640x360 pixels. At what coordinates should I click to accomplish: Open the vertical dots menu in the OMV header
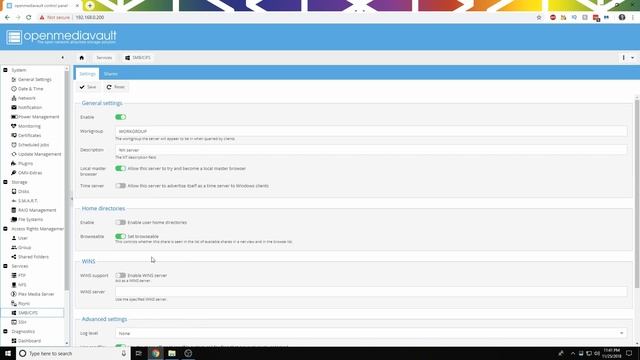point(624,58)
